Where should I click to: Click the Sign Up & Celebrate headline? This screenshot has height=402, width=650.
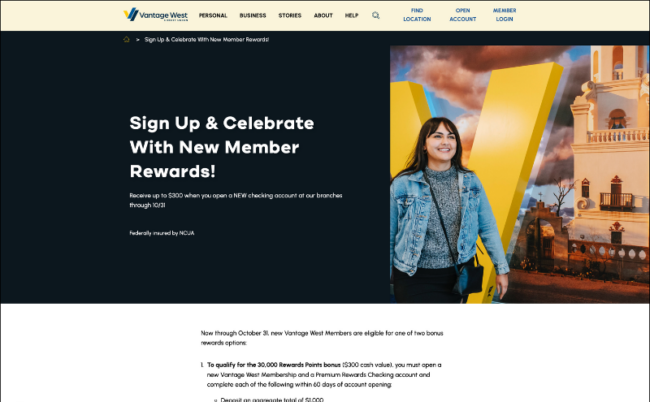(222, 147)
